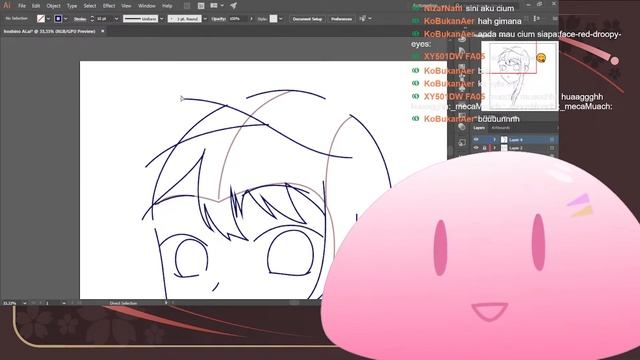This screenshot has width=640, height=360.
Task: Open the Type menu
Action: point(72,6)
